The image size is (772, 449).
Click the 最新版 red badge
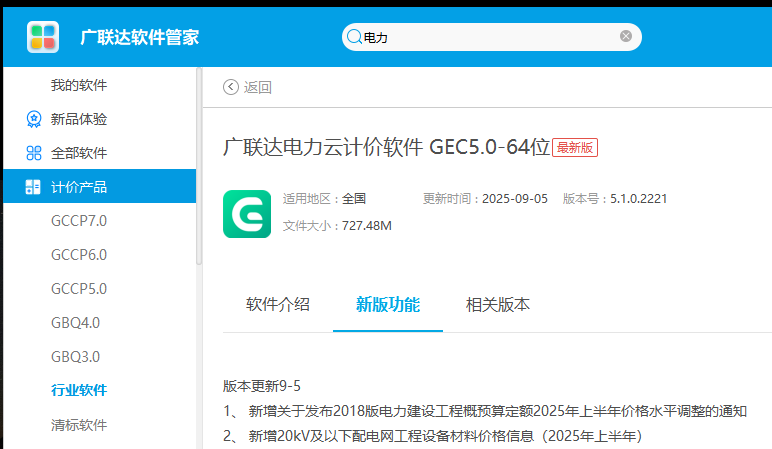(x=575, y=148)
